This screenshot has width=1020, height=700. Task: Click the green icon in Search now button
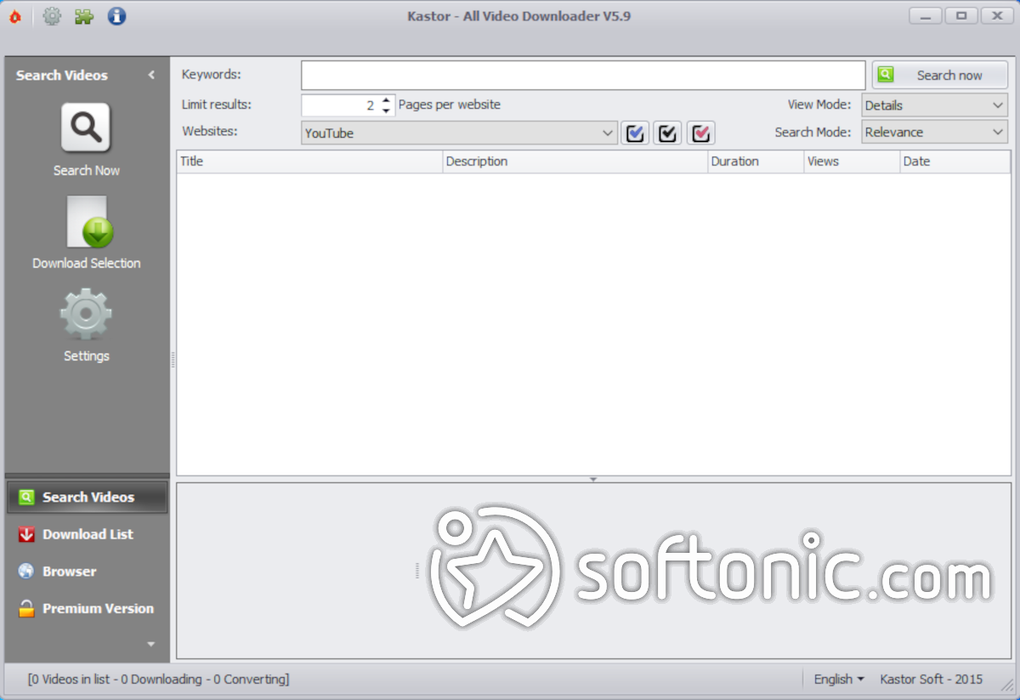coord(885,74)
